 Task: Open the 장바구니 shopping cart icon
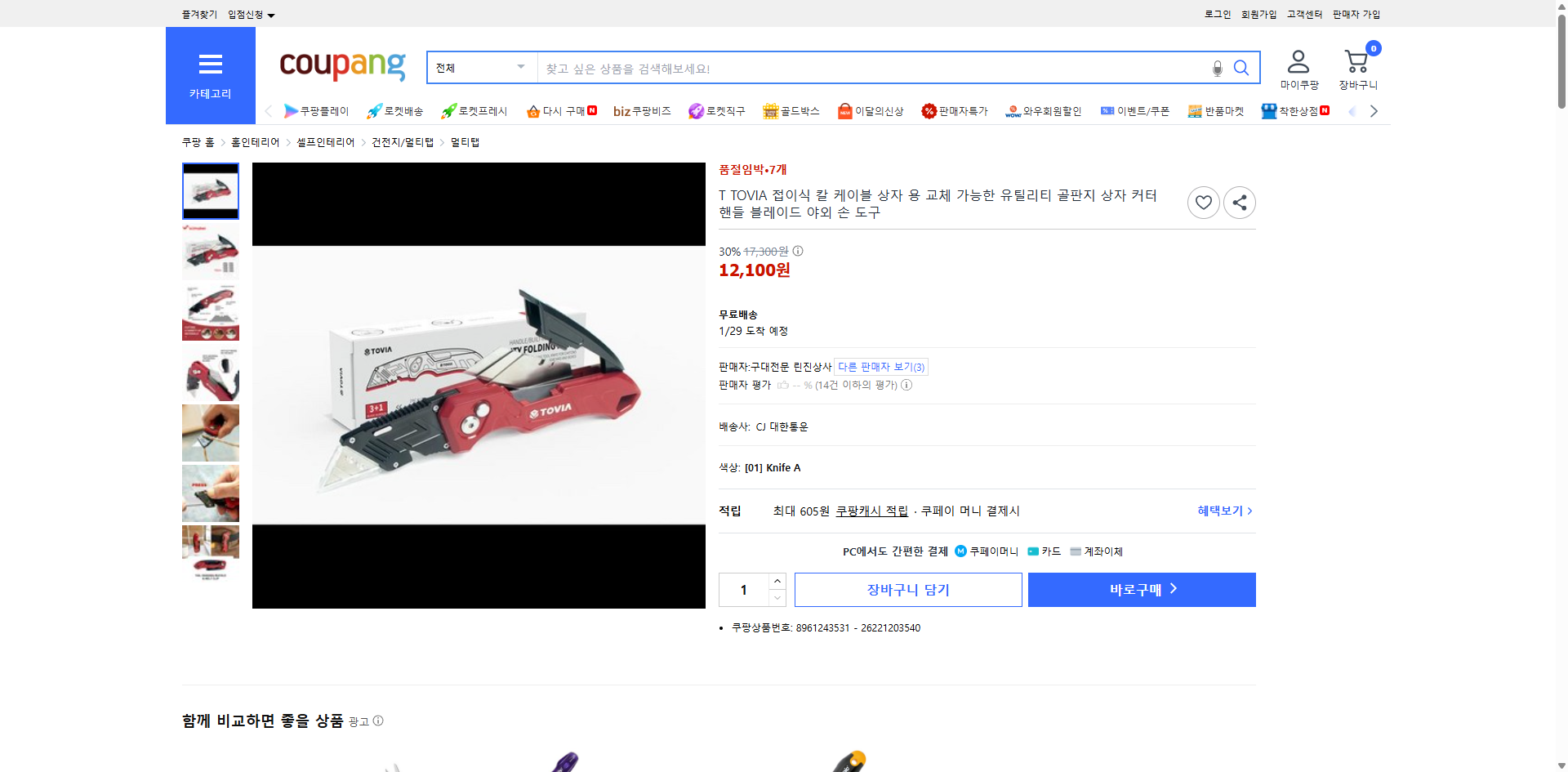(1356, 60)
